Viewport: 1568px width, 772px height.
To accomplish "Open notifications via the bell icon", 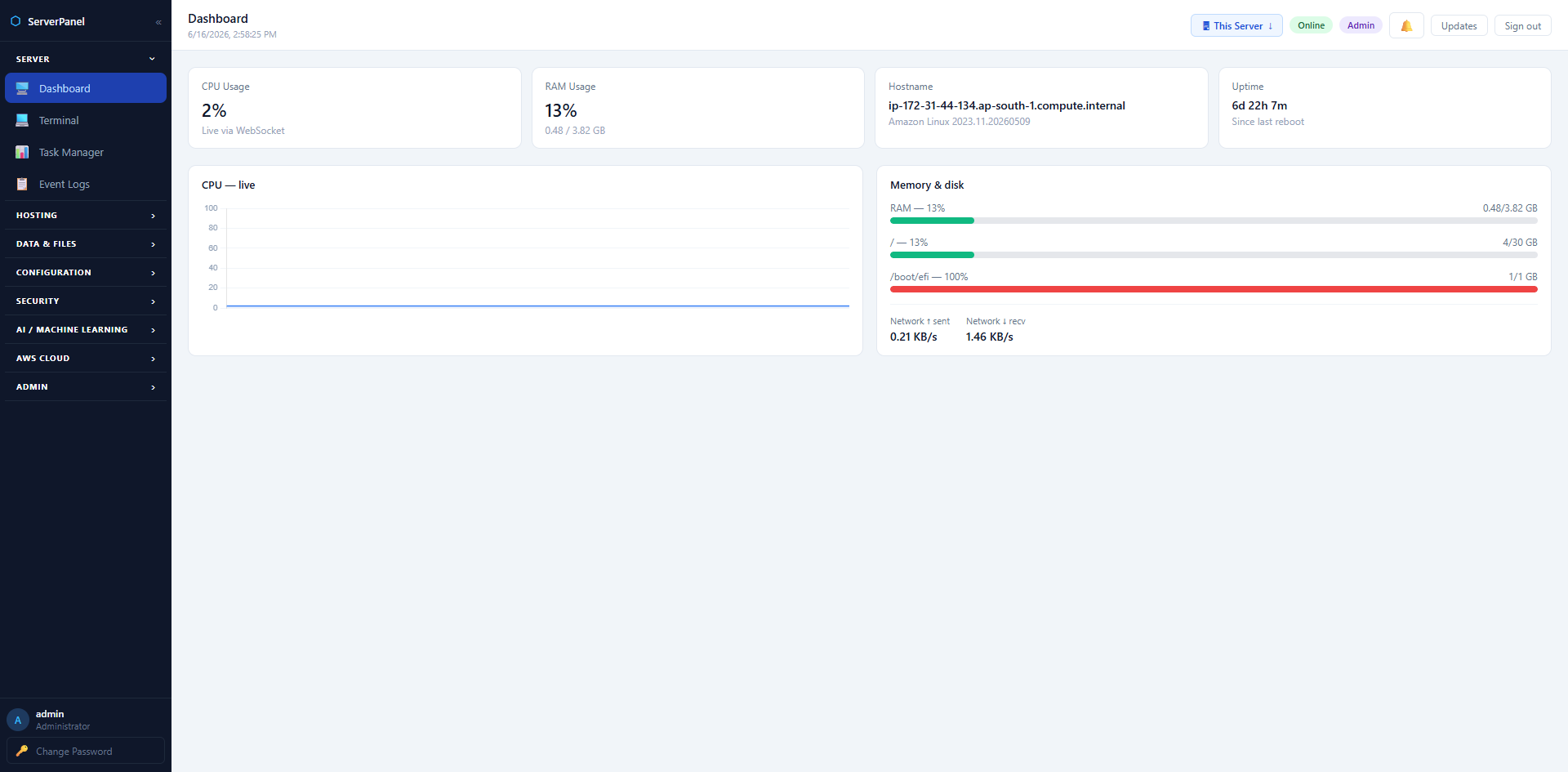I will (1406, 25).
